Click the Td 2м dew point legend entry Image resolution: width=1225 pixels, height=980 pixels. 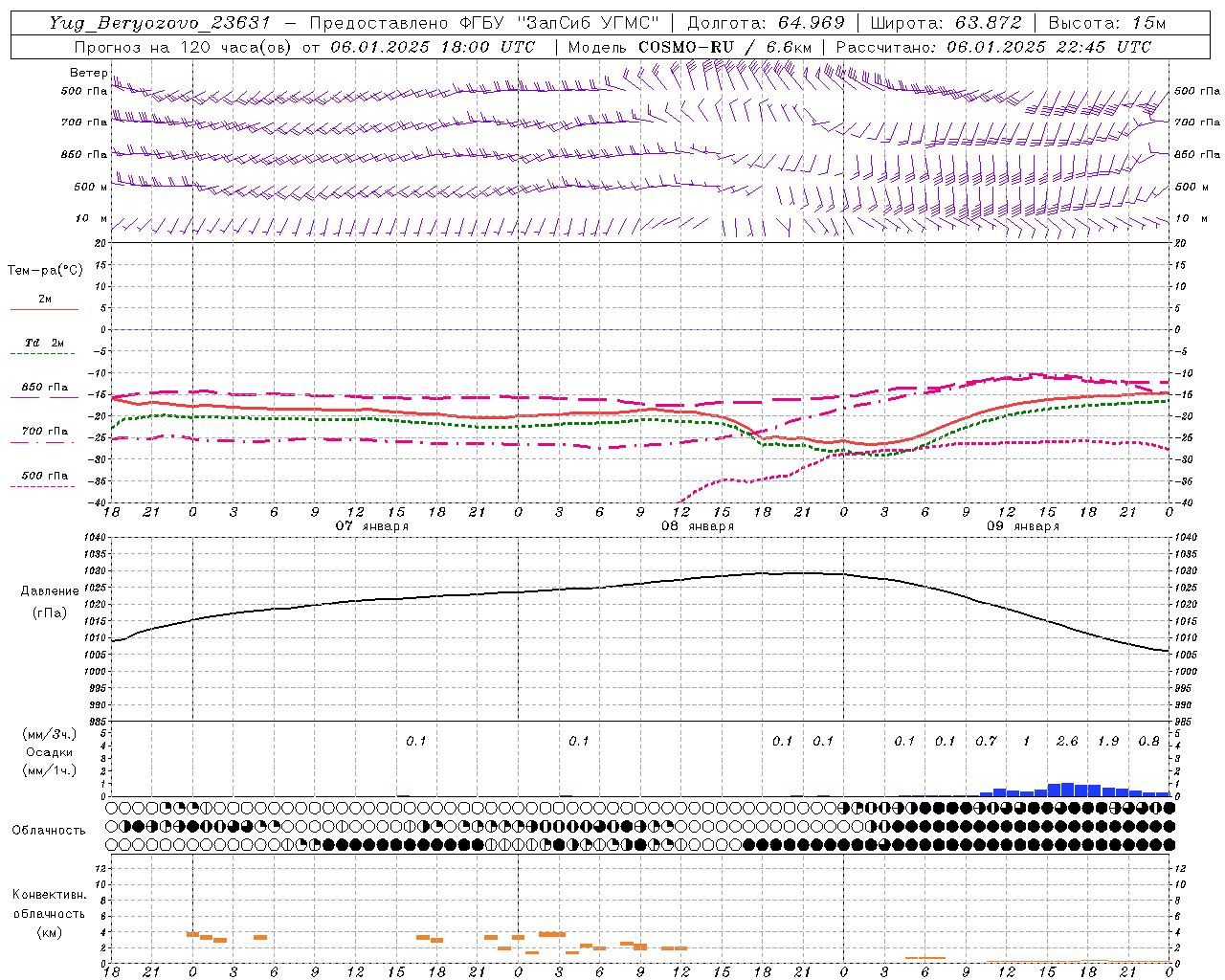[44, 343]
